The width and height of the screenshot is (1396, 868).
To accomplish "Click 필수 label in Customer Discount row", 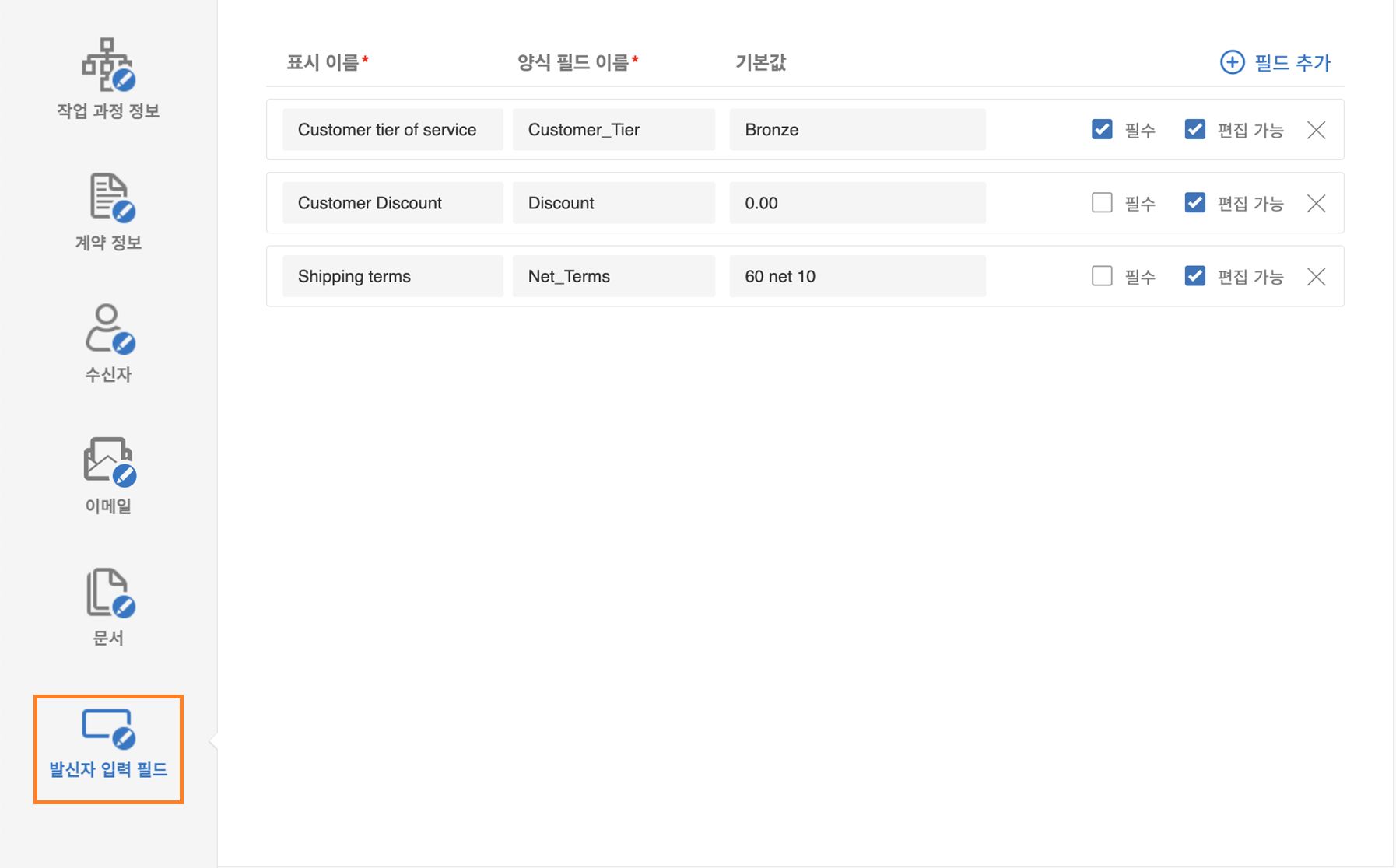I will click(1140, 204).
